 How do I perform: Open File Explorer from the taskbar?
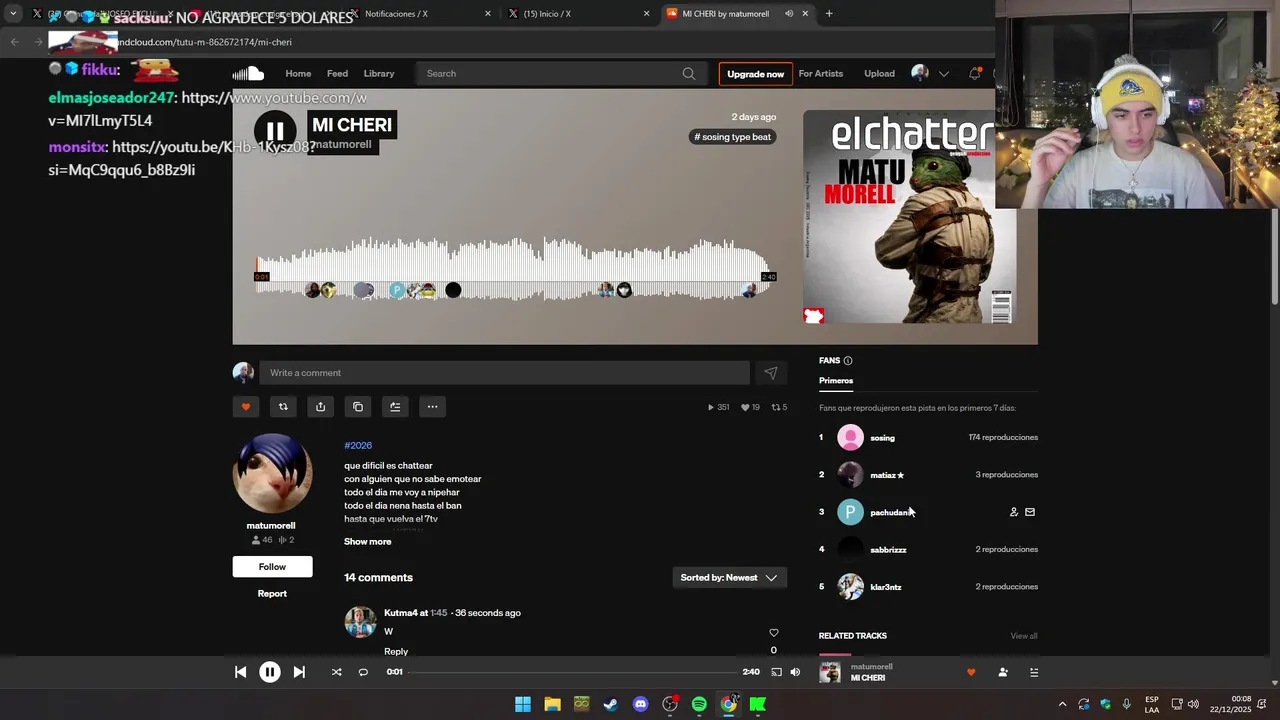coord(552,704)
